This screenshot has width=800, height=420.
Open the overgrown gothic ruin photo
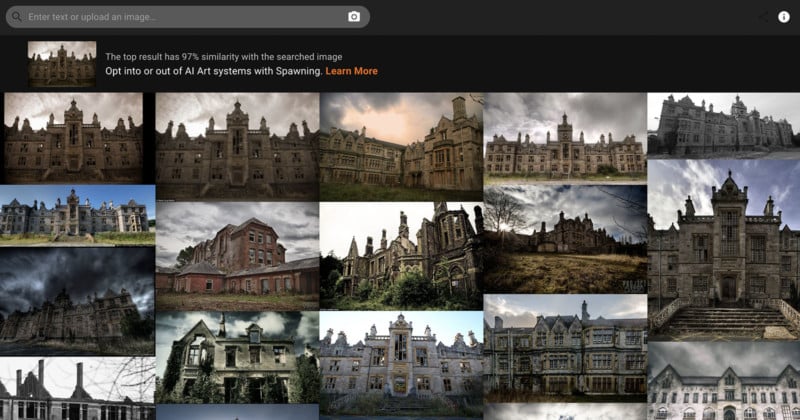[x=401, y=256]
